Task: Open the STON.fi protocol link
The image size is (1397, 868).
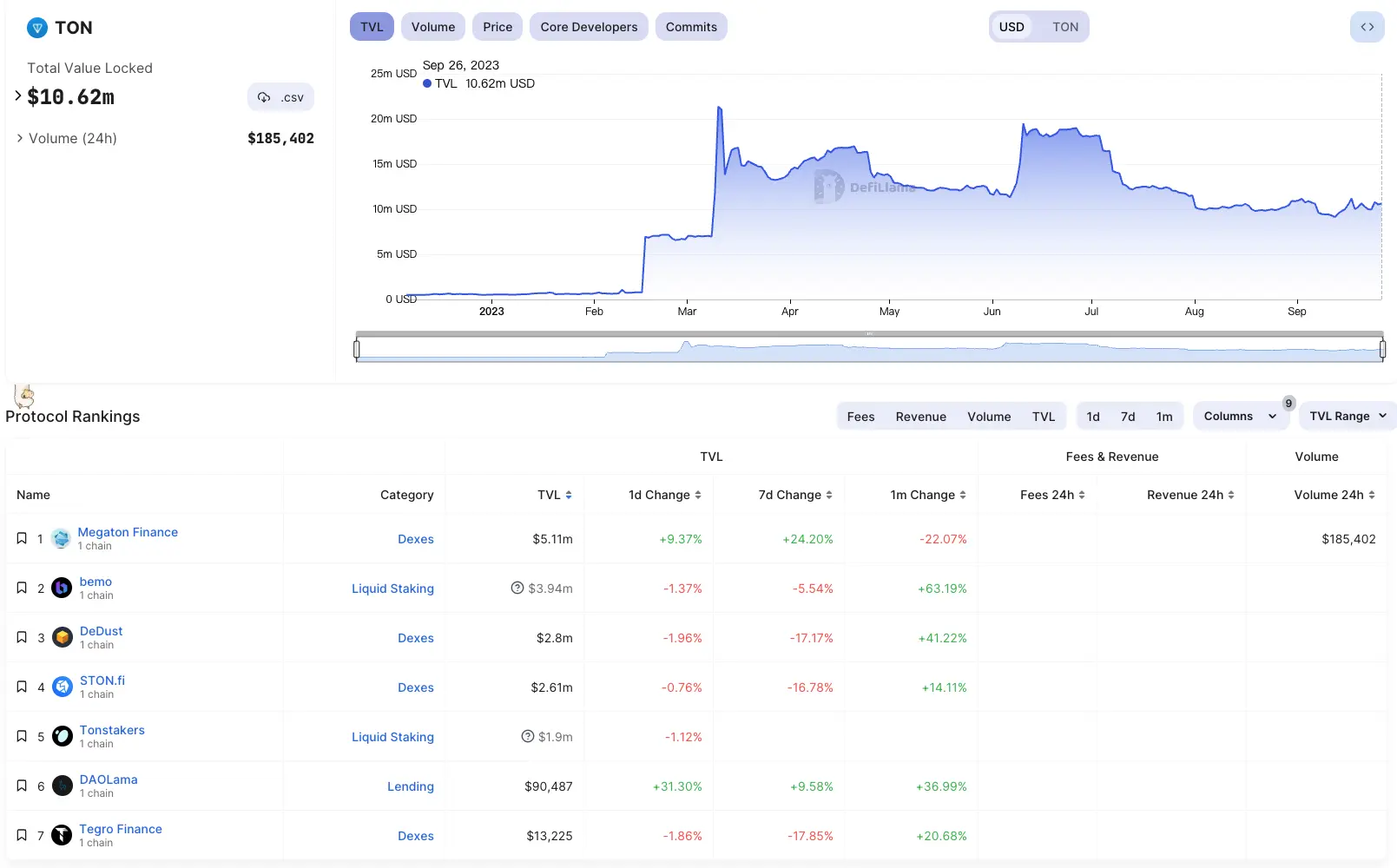Action: point(102,681)
